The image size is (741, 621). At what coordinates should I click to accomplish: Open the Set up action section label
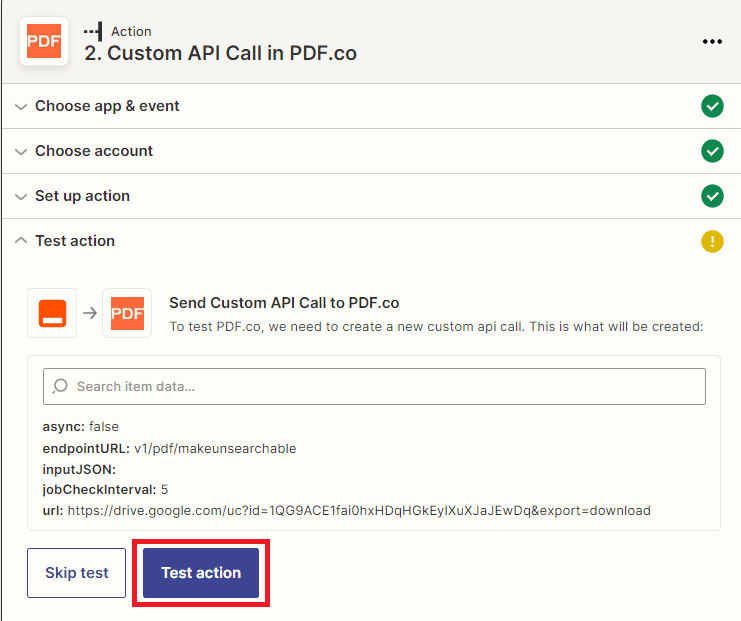(82, 196)
